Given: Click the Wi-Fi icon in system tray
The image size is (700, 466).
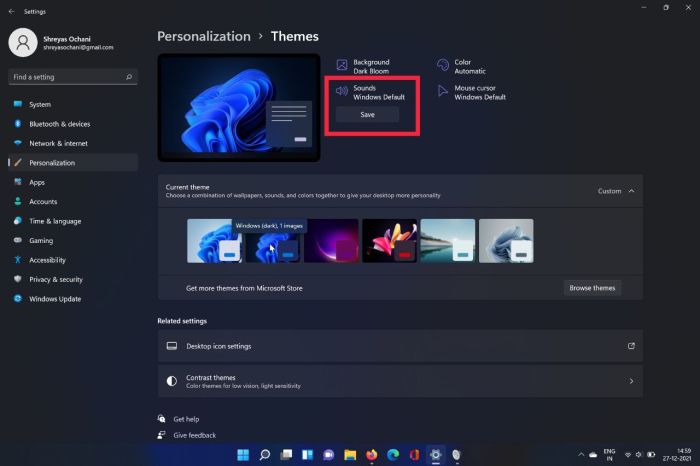Looking at the screenshot, I should point(628,455).
